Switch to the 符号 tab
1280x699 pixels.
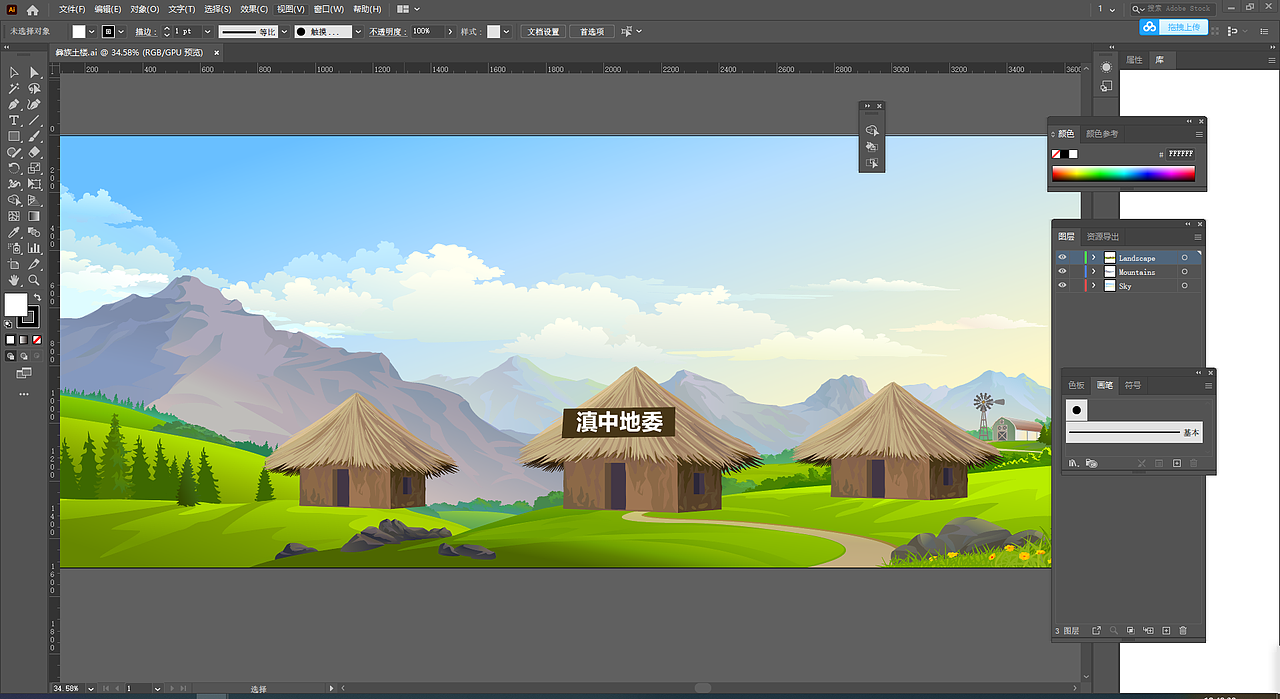[x=1133, y=385]
